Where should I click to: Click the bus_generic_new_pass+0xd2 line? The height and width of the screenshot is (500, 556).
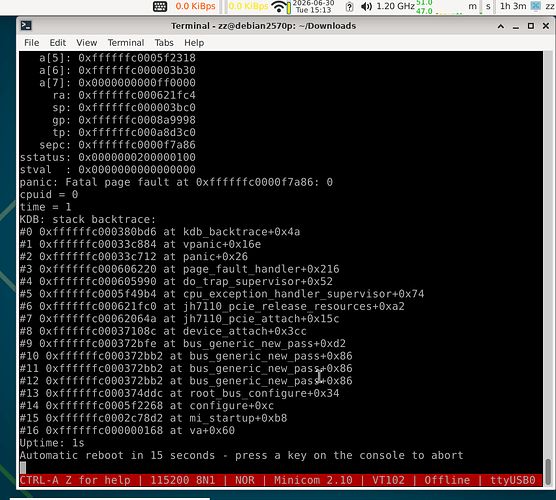[x=183, y=344]
